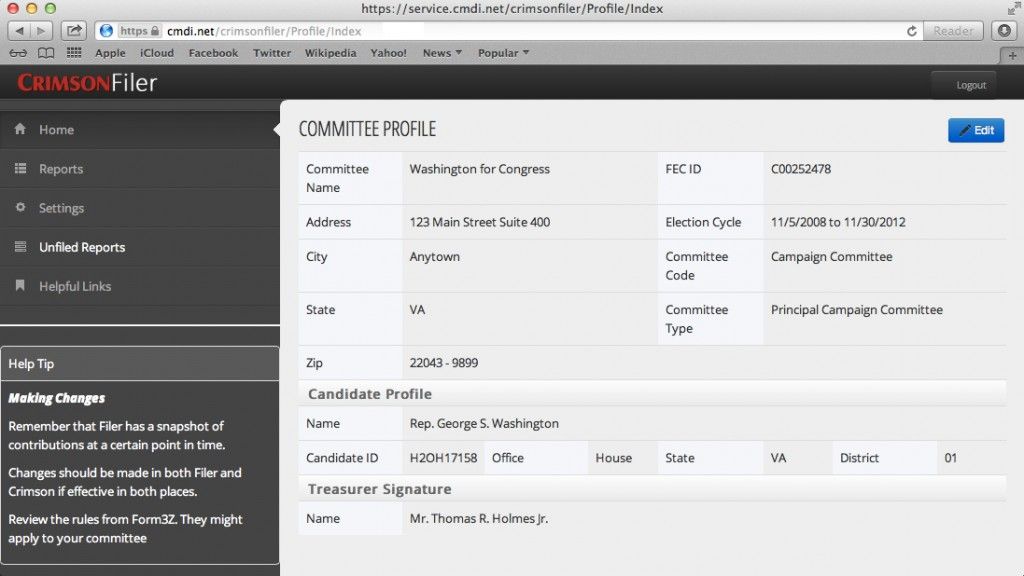1024x576 pixels.
Task: Click the blue Edit button
Action: (976, 130)
